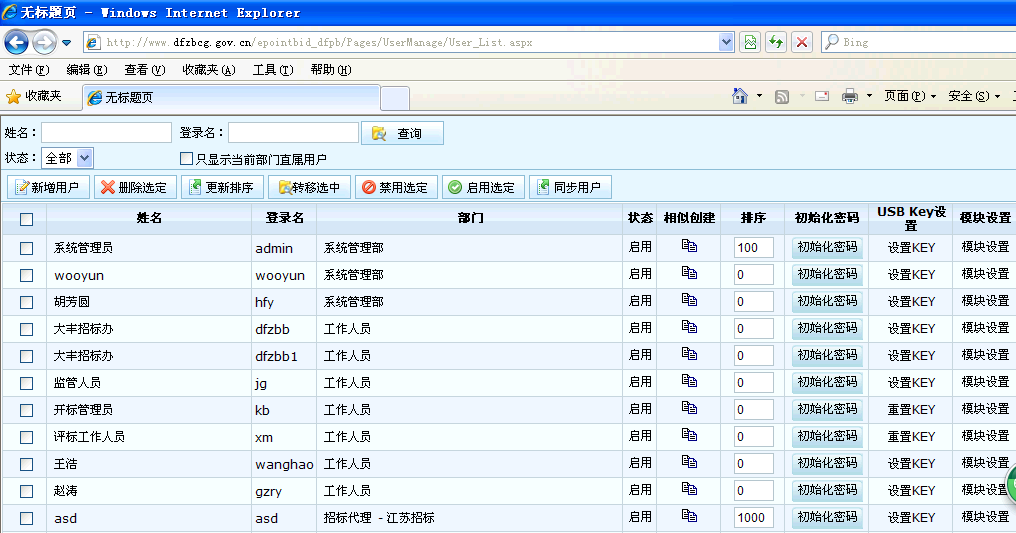
Task: Open the 文件(F) menu
Action: 29,69
